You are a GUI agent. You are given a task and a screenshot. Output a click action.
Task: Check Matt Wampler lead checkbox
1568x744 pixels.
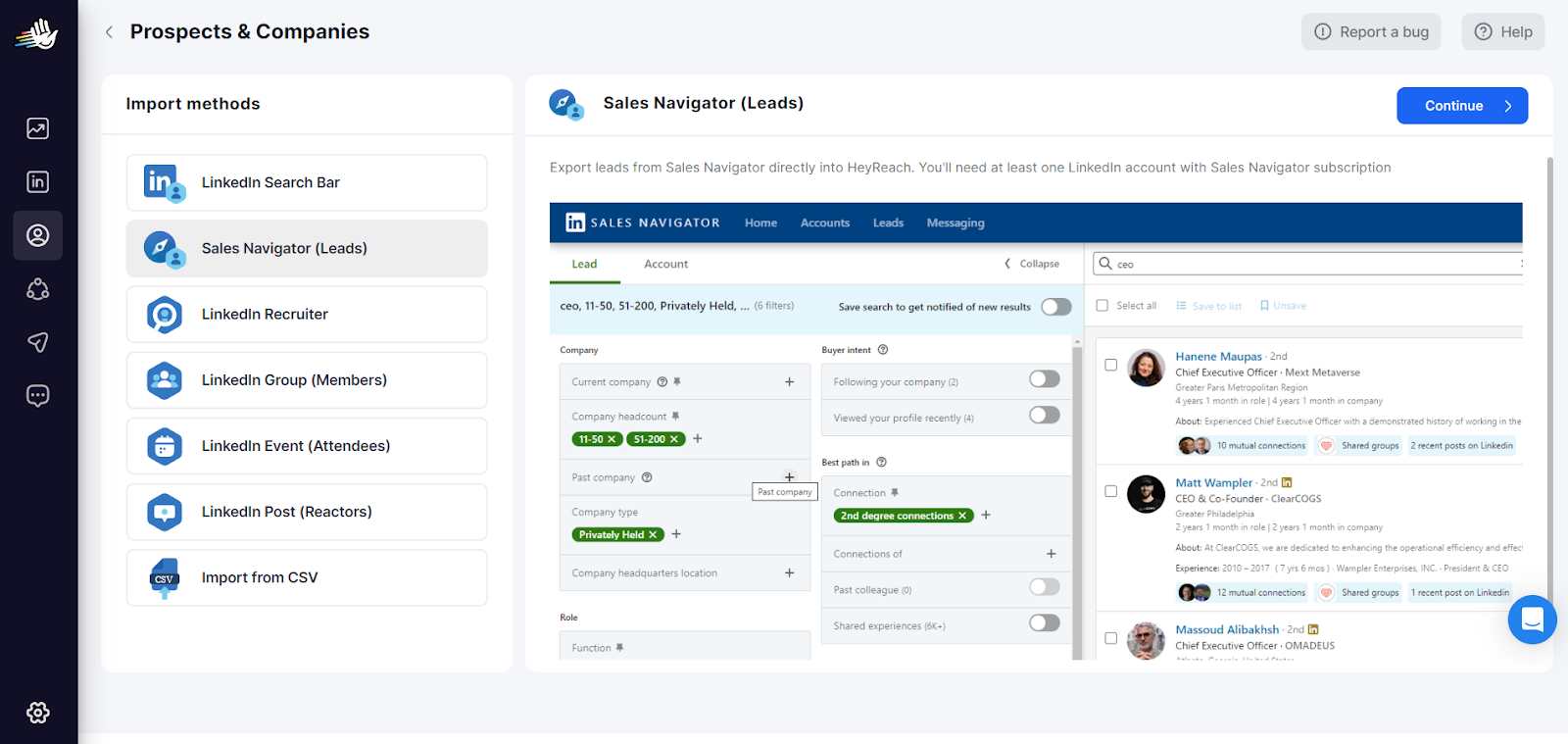[x=1110, y=491]
